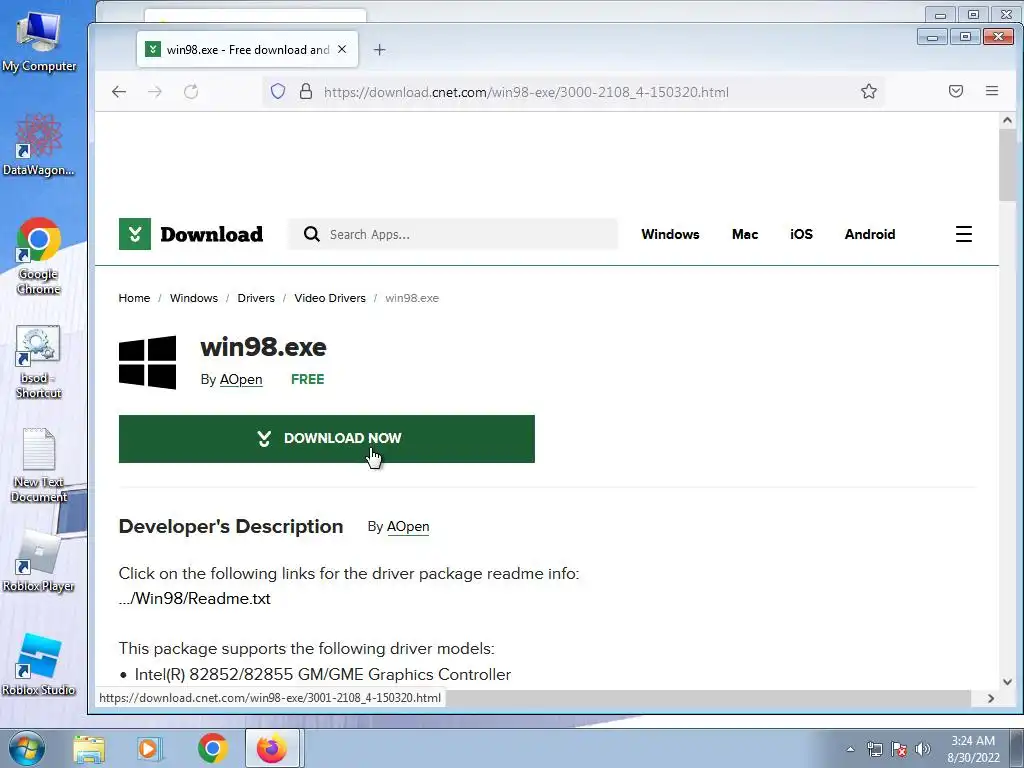Close the win98.exe tab
Screen dimensions: 1024x768
[342, 50]
